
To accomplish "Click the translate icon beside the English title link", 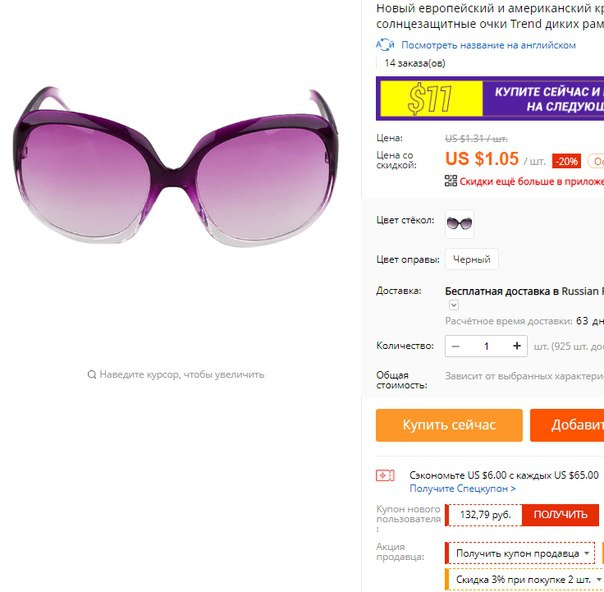I will pos(385,45).
